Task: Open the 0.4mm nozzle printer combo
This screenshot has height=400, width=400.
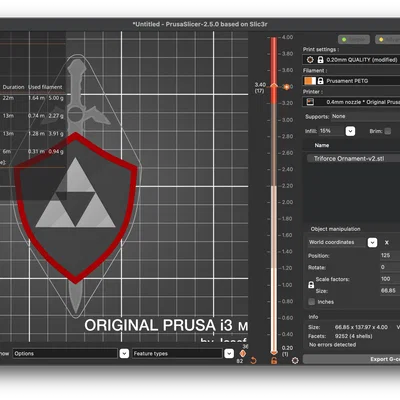Action: pyautogui.click(x=352, y=102)
